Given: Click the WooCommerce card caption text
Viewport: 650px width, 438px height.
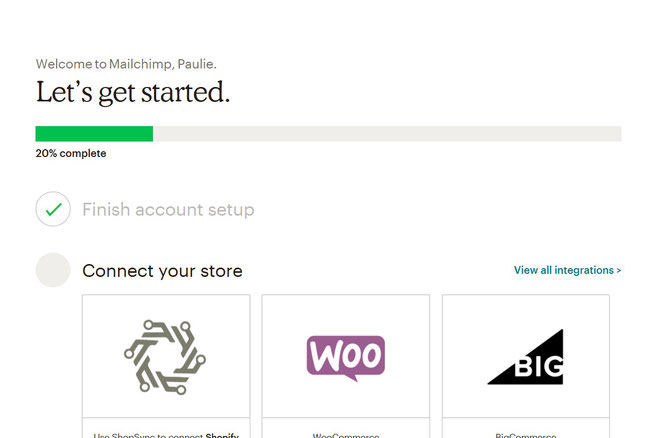Looking at the screenshot, I should [346, 435].
